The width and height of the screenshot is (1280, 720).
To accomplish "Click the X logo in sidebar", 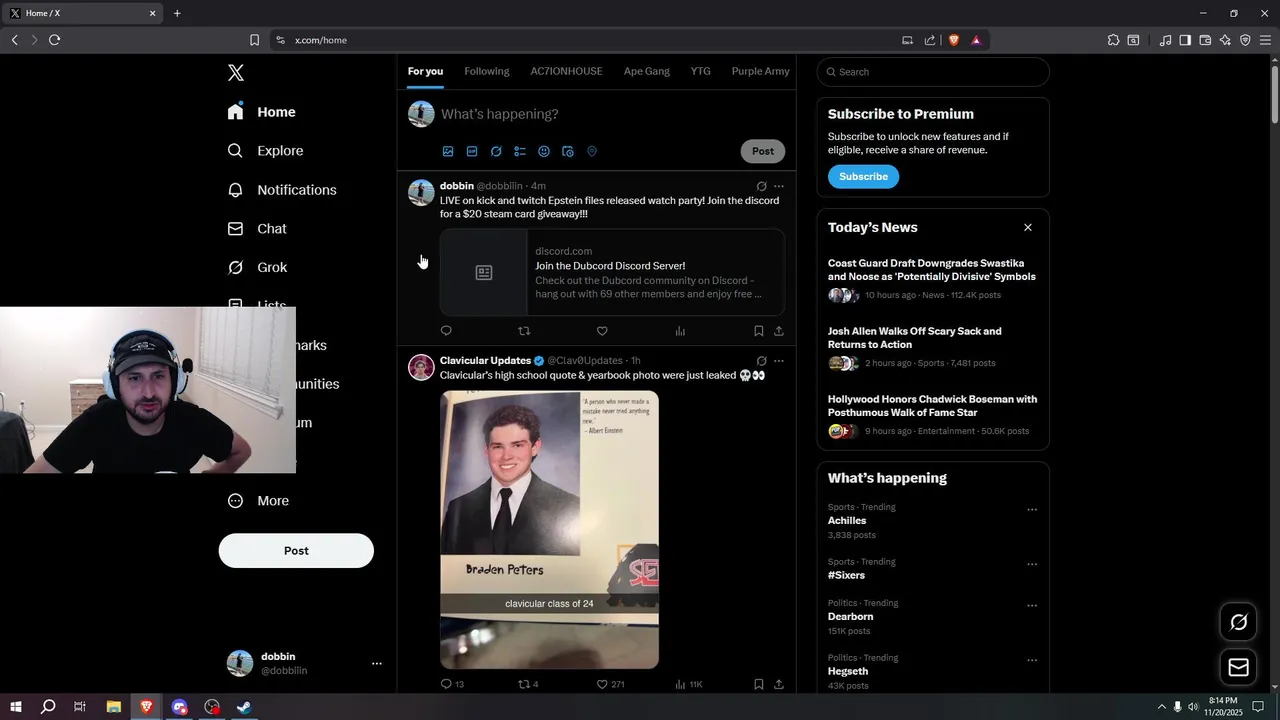I will tap(236, 73).
